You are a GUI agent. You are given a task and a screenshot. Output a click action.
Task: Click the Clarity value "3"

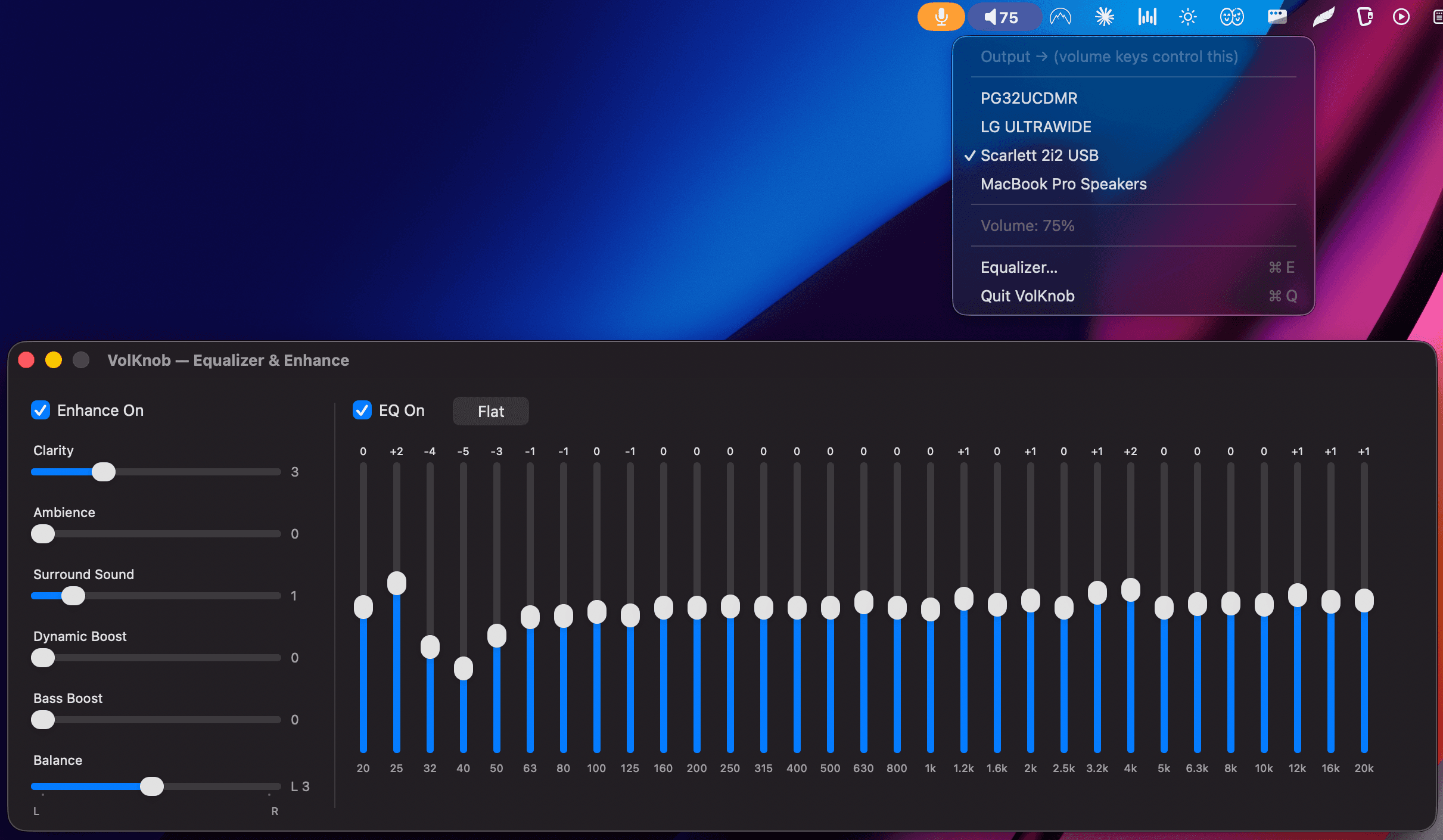coord(294,472)
